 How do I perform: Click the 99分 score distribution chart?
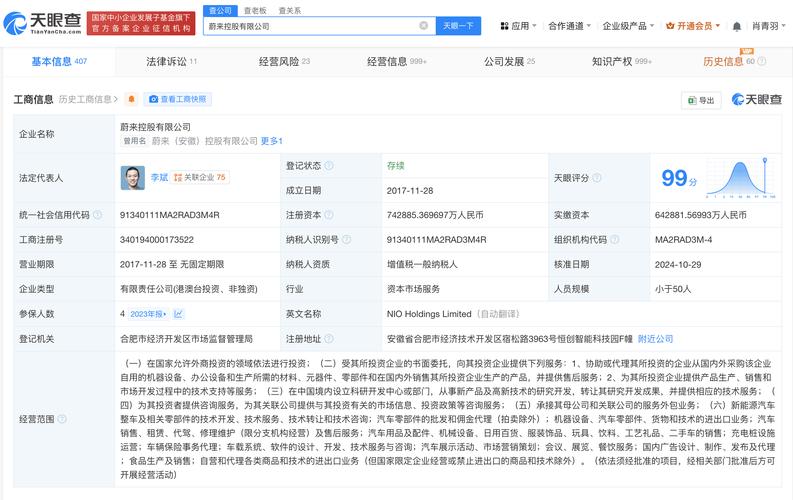740,177
